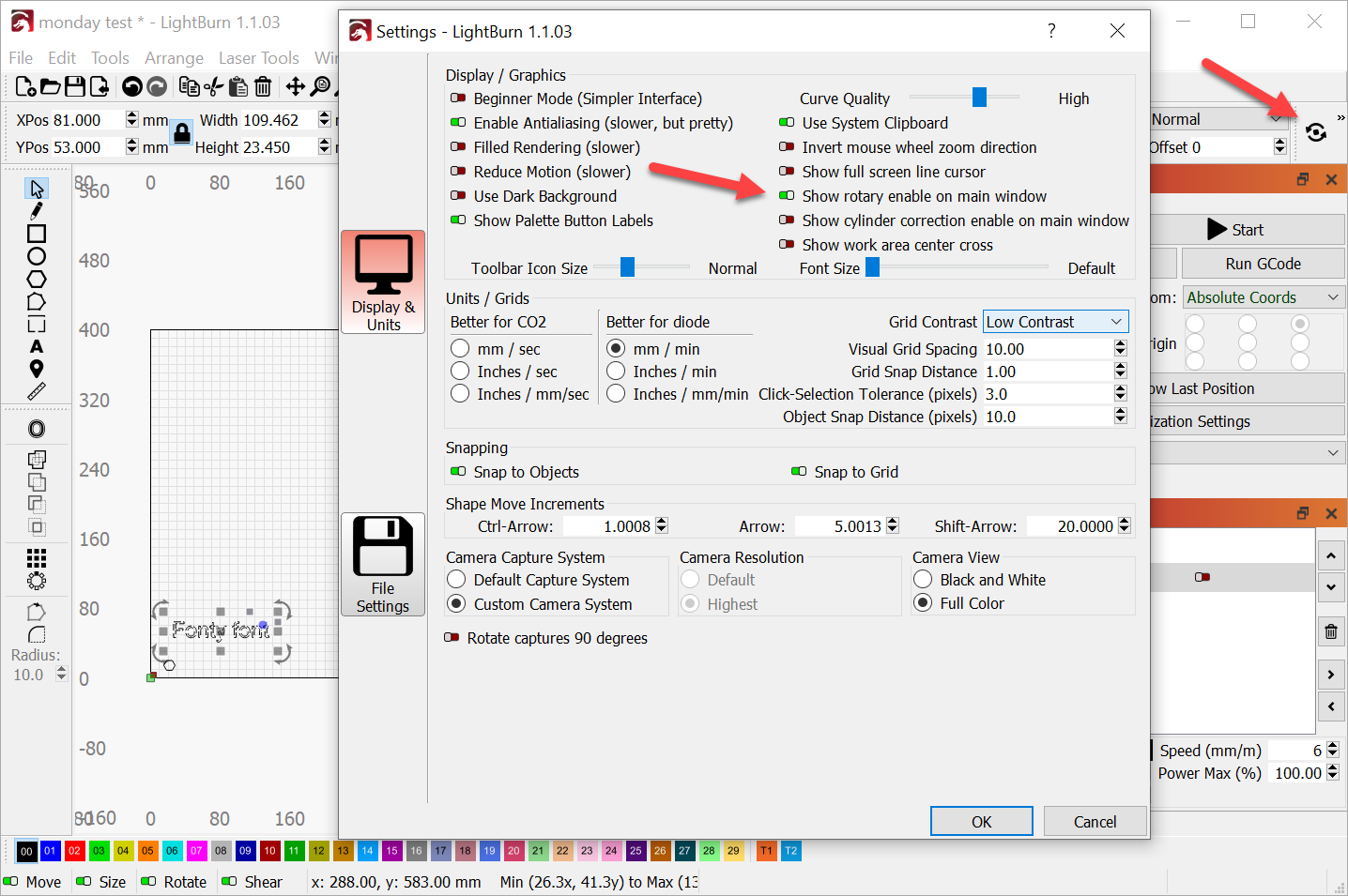
Task: Pick the Draw Ellipse tool
Action: tap(37, 256)
